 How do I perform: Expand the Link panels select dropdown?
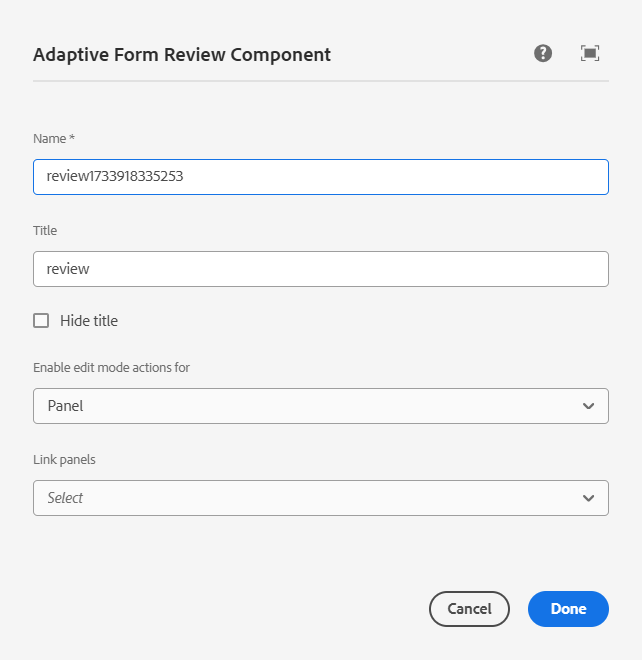click(320, 498)
